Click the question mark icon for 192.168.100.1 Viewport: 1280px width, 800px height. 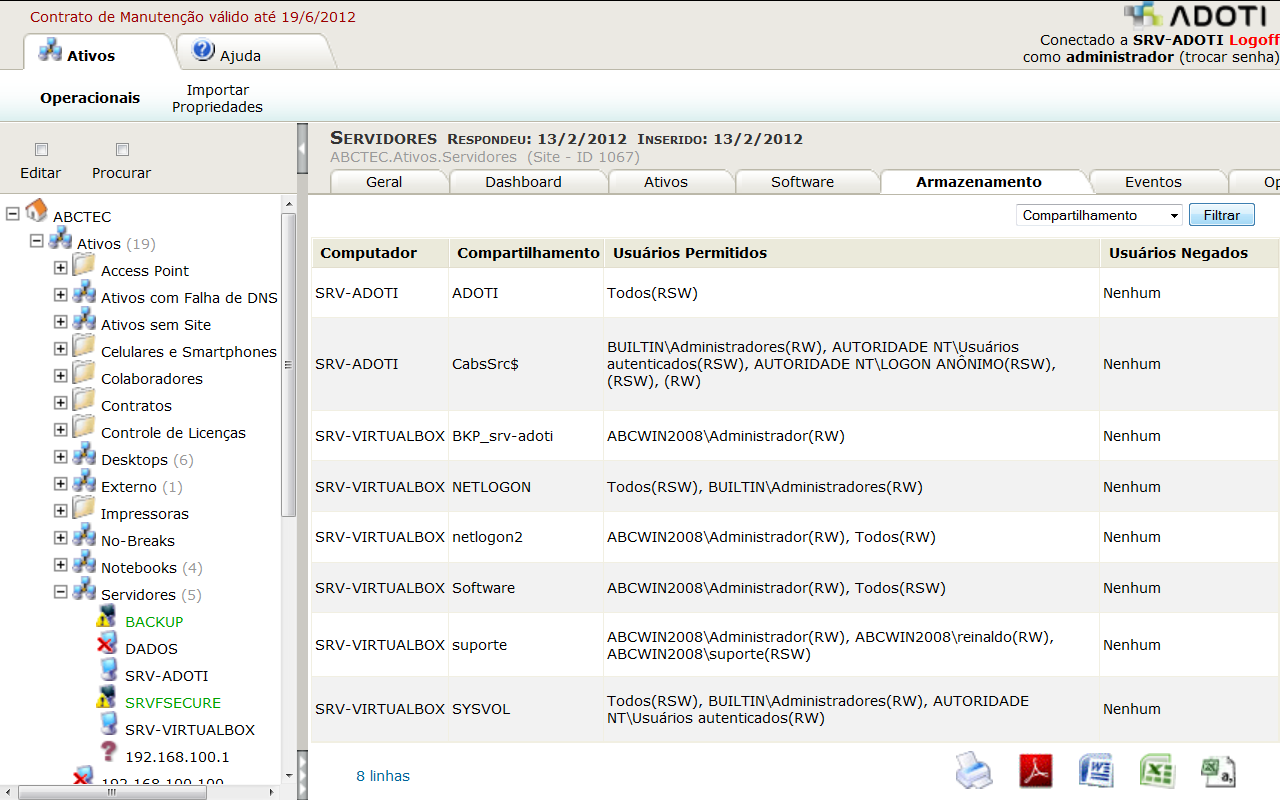pyautogui.click(x=109, y=753)
